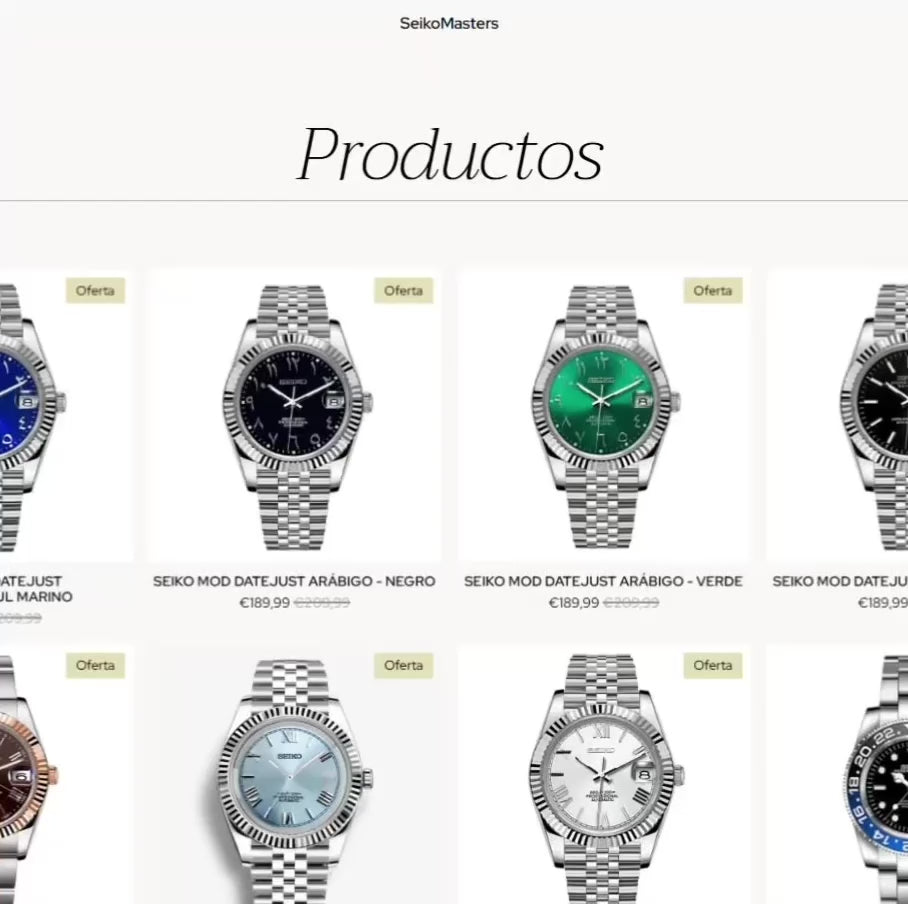Open the black Arabic dial watch image
The height and width of the screenshot is (904, 908).
click(x=294, y=415)
